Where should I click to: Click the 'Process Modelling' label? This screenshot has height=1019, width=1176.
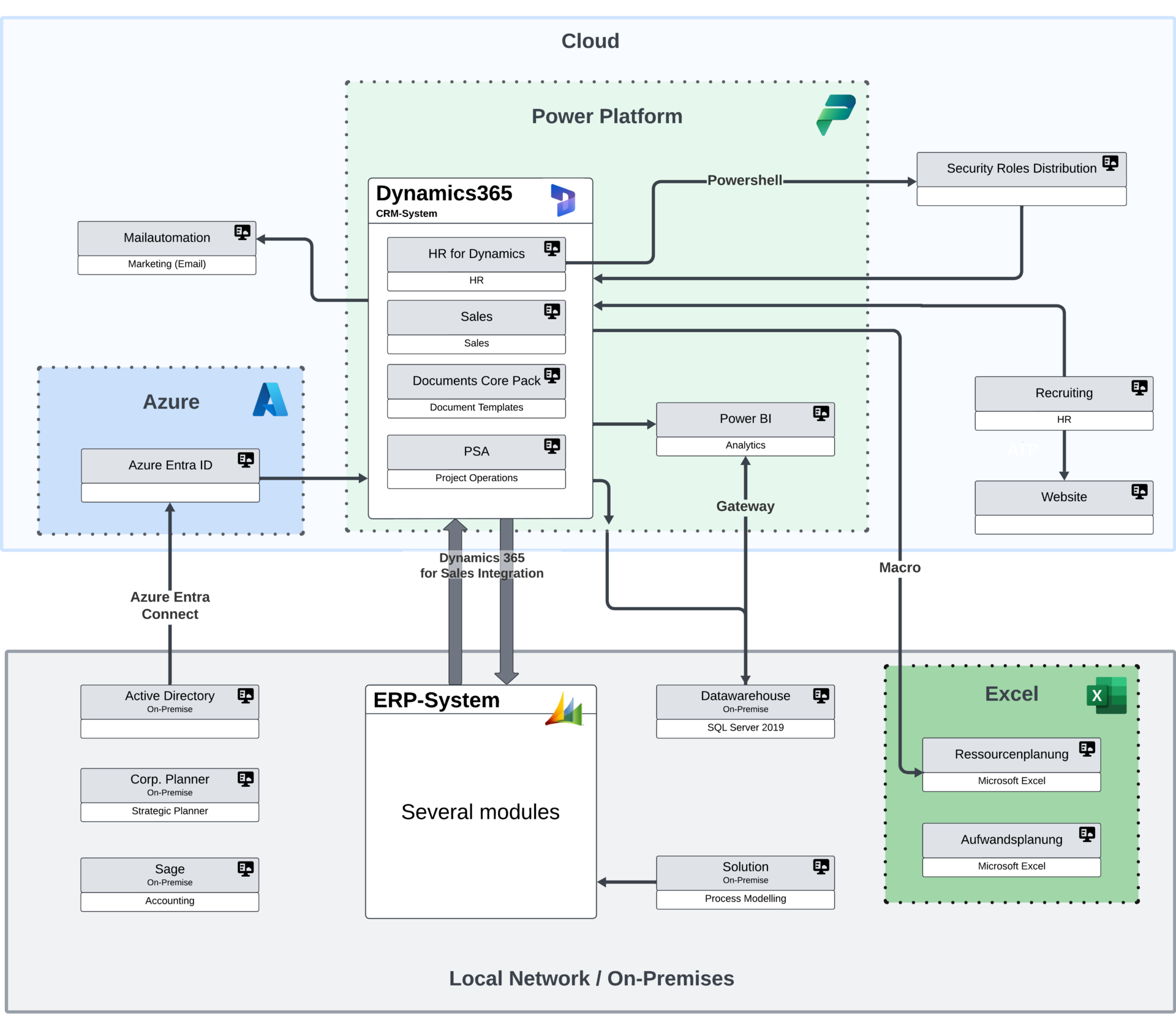[x=745, y=898]
